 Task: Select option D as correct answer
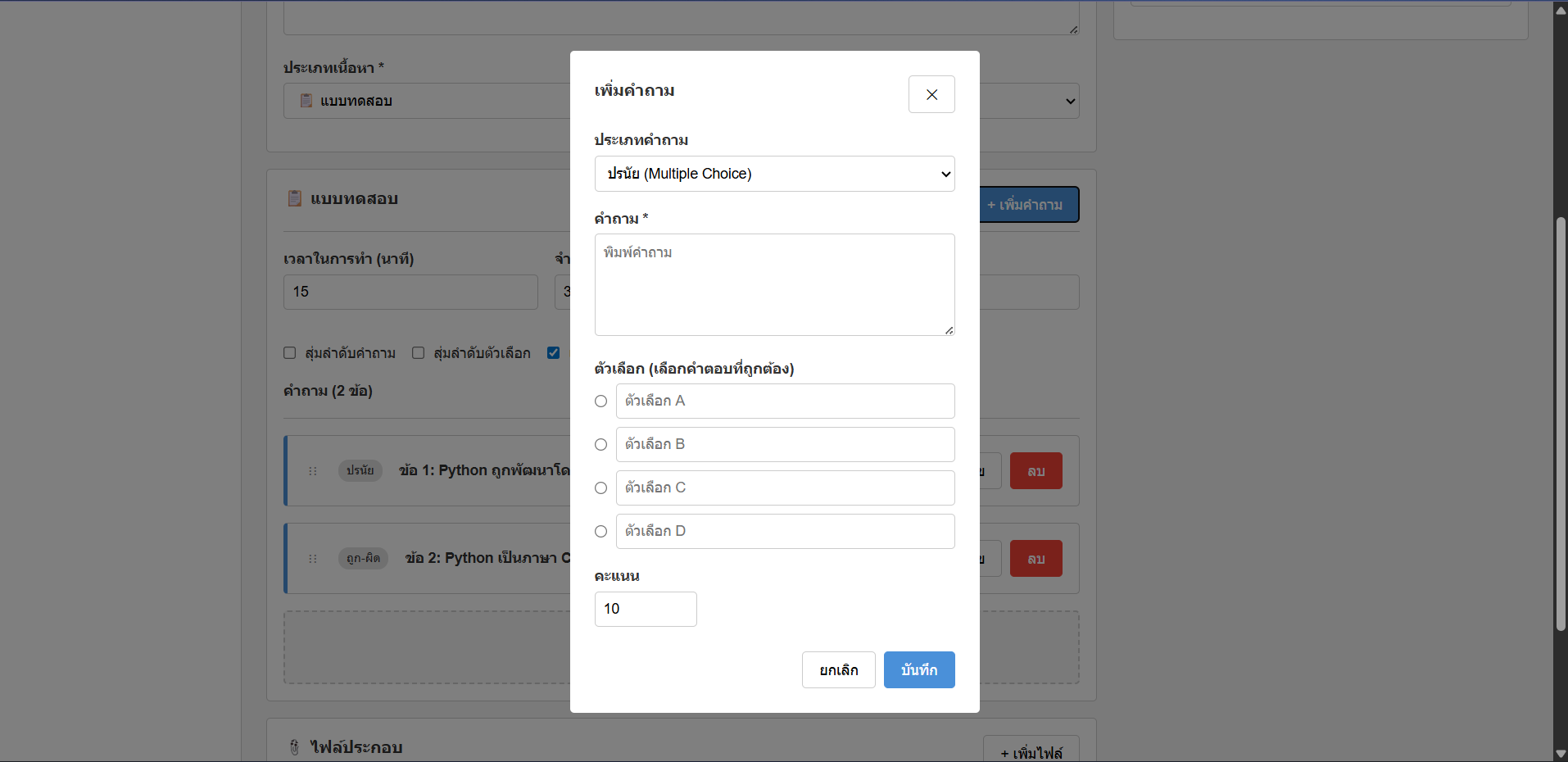(600, 532)
